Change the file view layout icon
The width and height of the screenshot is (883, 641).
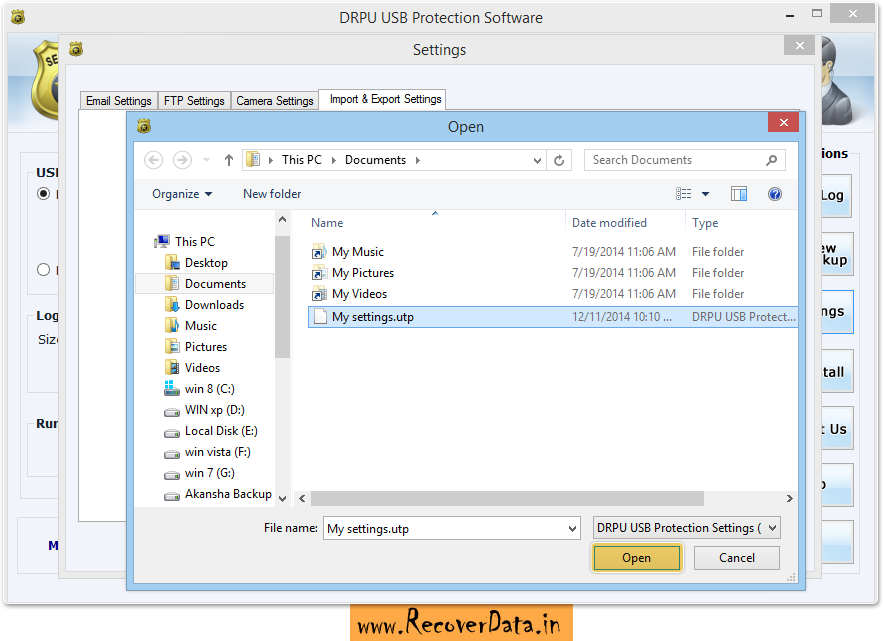coord(683,194)
